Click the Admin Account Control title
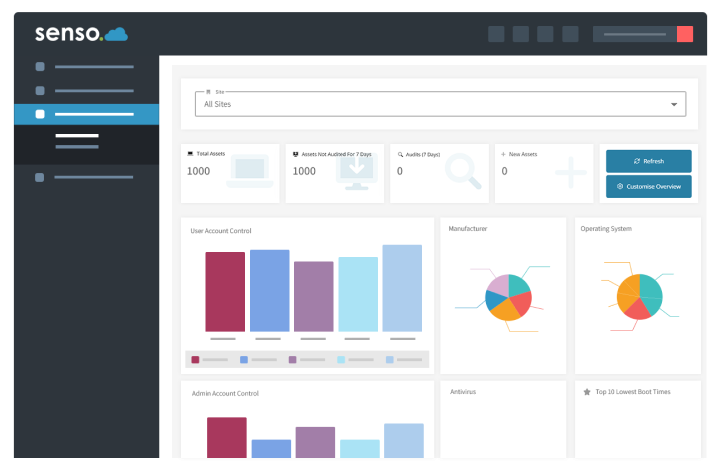This screenshot has width=721, height=469. pos(225,394)
